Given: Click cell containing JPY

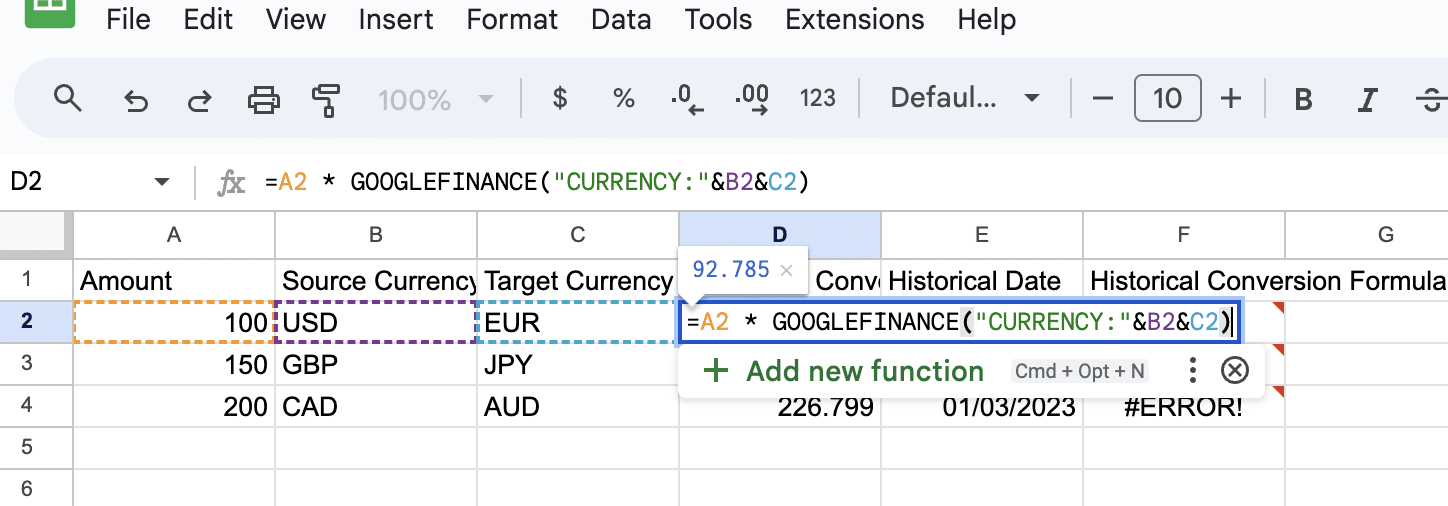Looking at the screenshot, I should click(x=578, y=365).
